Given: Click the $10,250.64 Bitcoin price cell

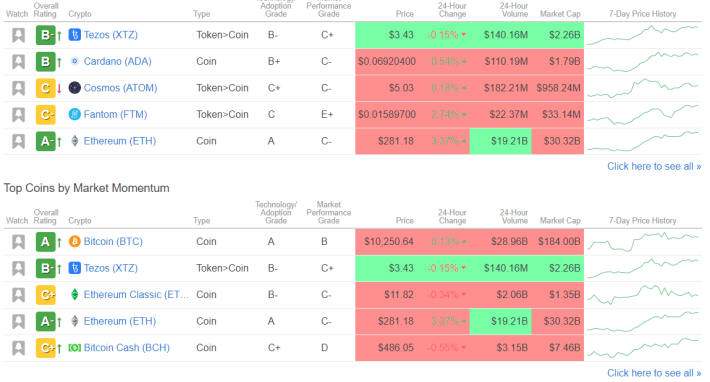Looking at the screenshot, I should [x=389, y=242].
